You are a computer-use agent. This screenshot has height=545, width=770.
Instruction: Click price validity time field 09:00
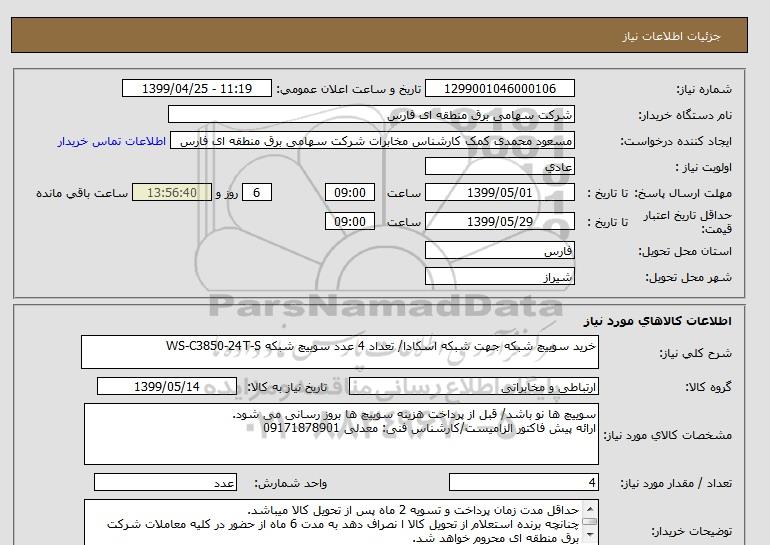coord(350,221)
